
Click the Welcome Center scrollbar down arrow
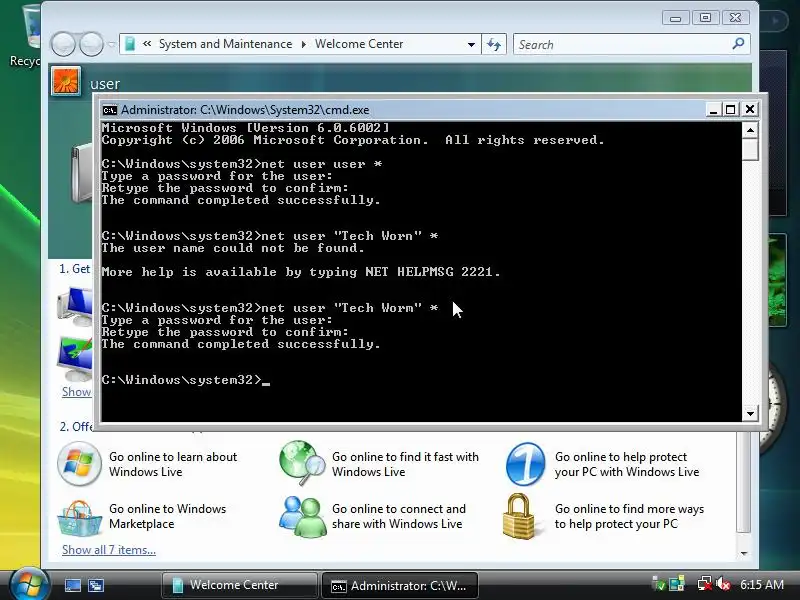[744, 553]
